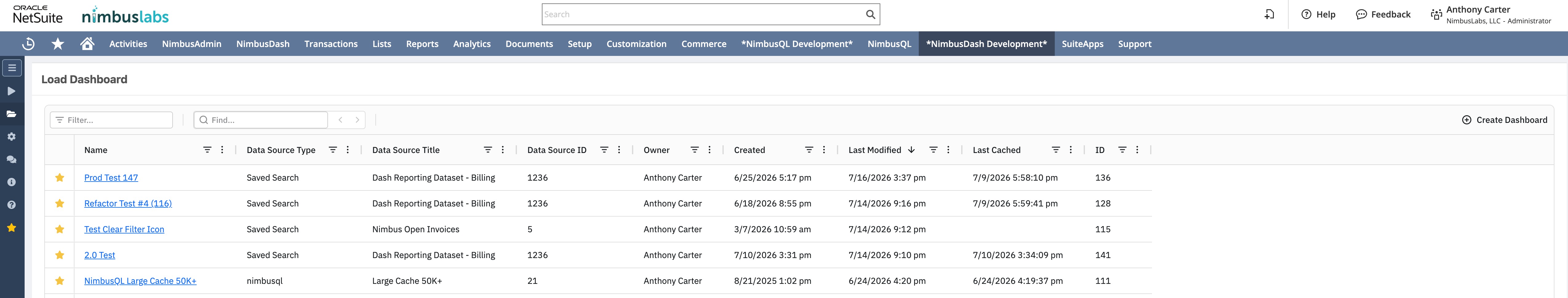Click the Feedback link
This screenshot has height=298, width=1568.
[1383, 15]
